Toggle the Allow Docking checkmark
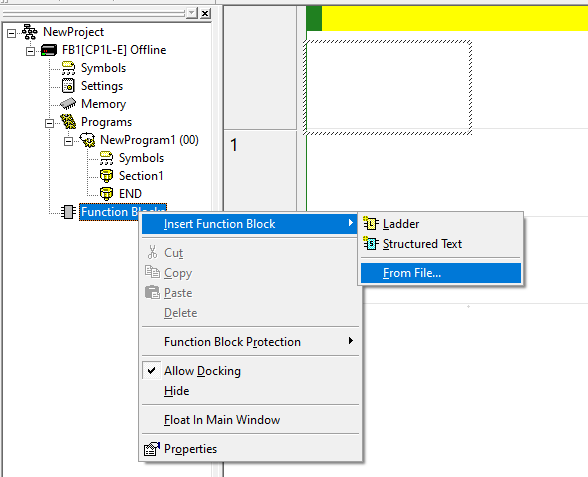This screenshot has width=588, height=477. coord(152,370)
